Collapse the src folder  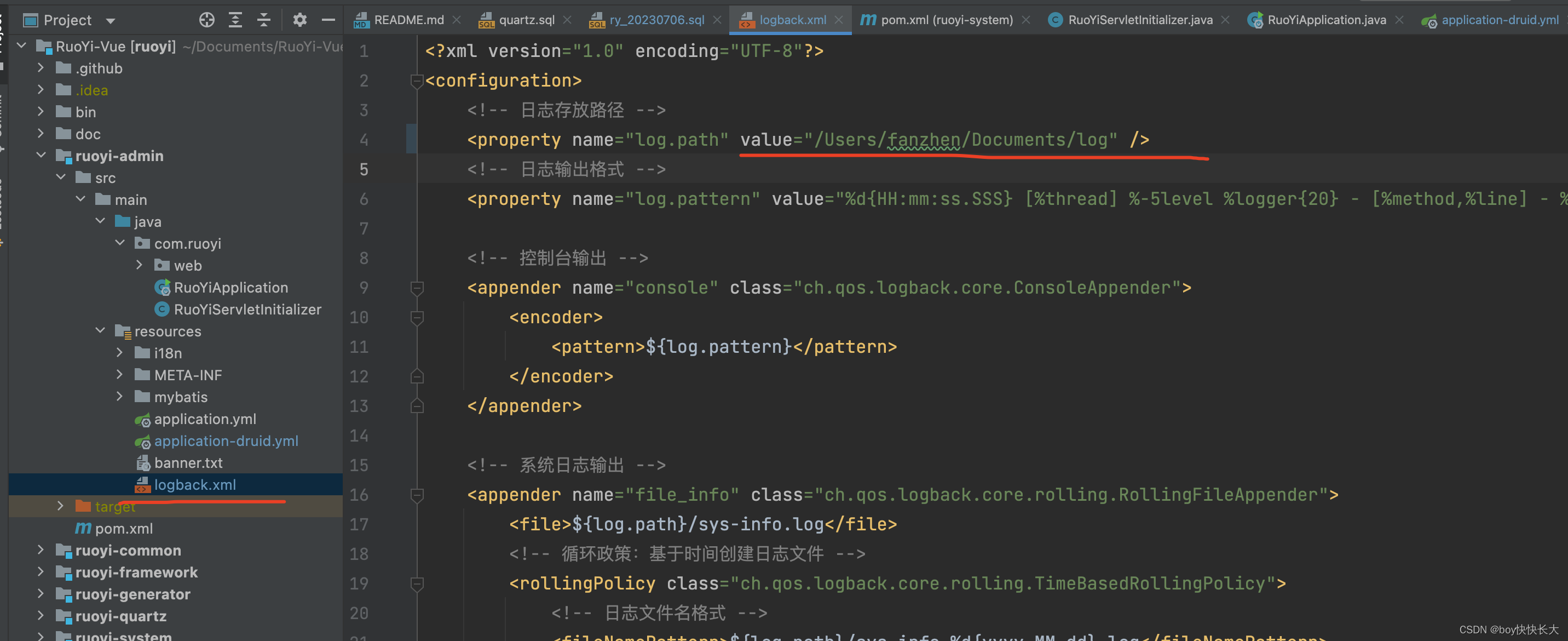click(61, 178)
